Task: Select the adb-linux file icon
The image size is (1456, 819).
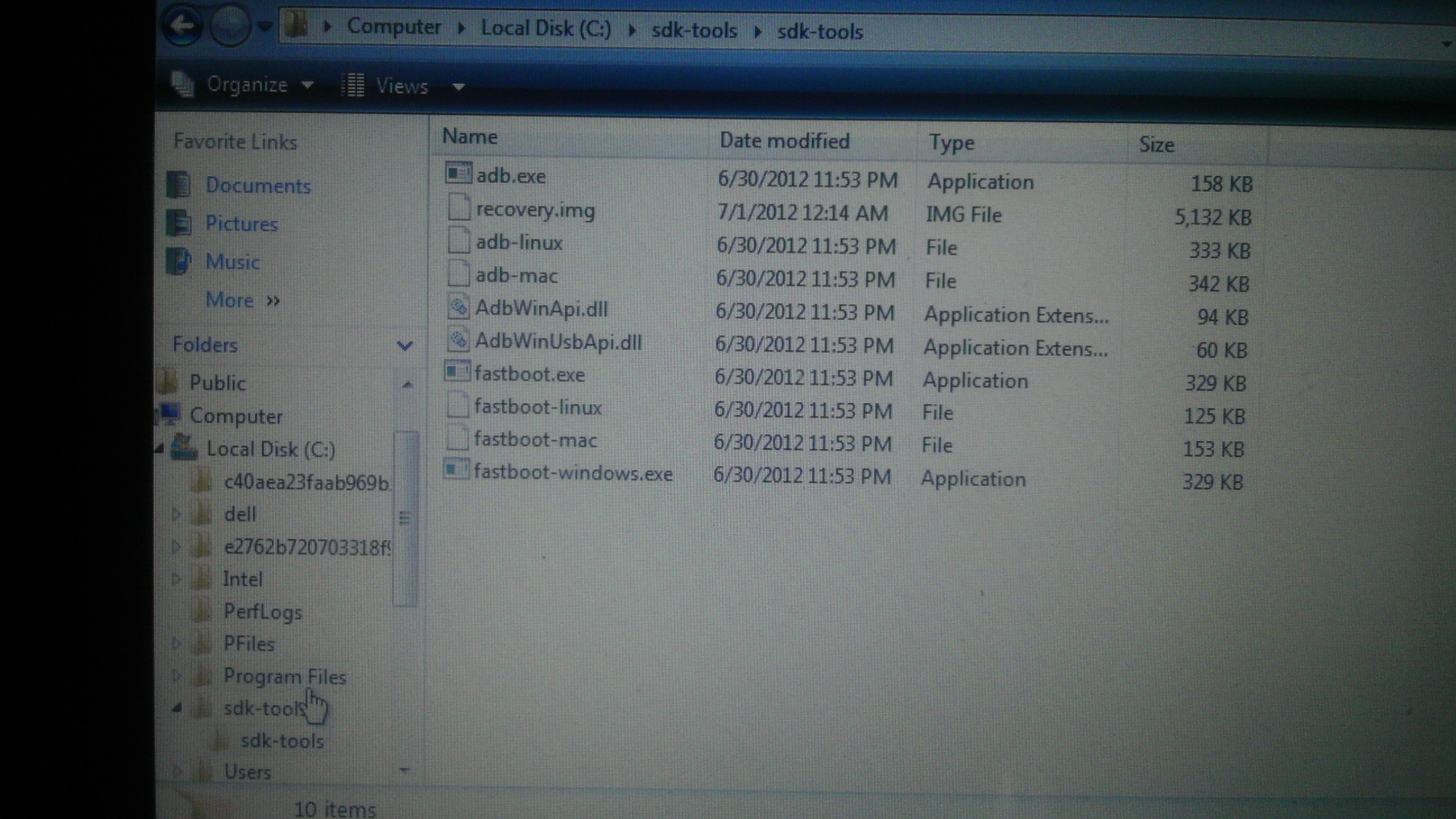Action: 458,240
